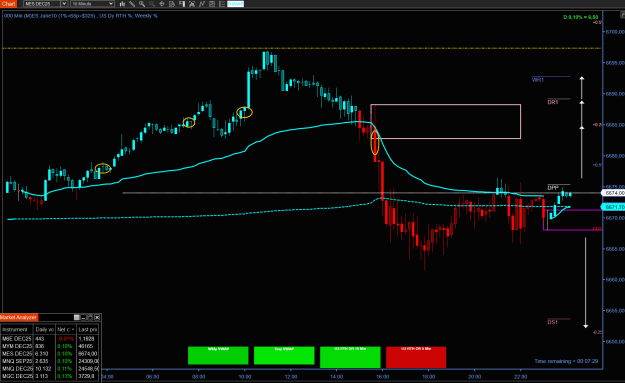Open the indicators icon in toolbar
625x383 pixels.
pyautogui.click(x=202, y=4)
